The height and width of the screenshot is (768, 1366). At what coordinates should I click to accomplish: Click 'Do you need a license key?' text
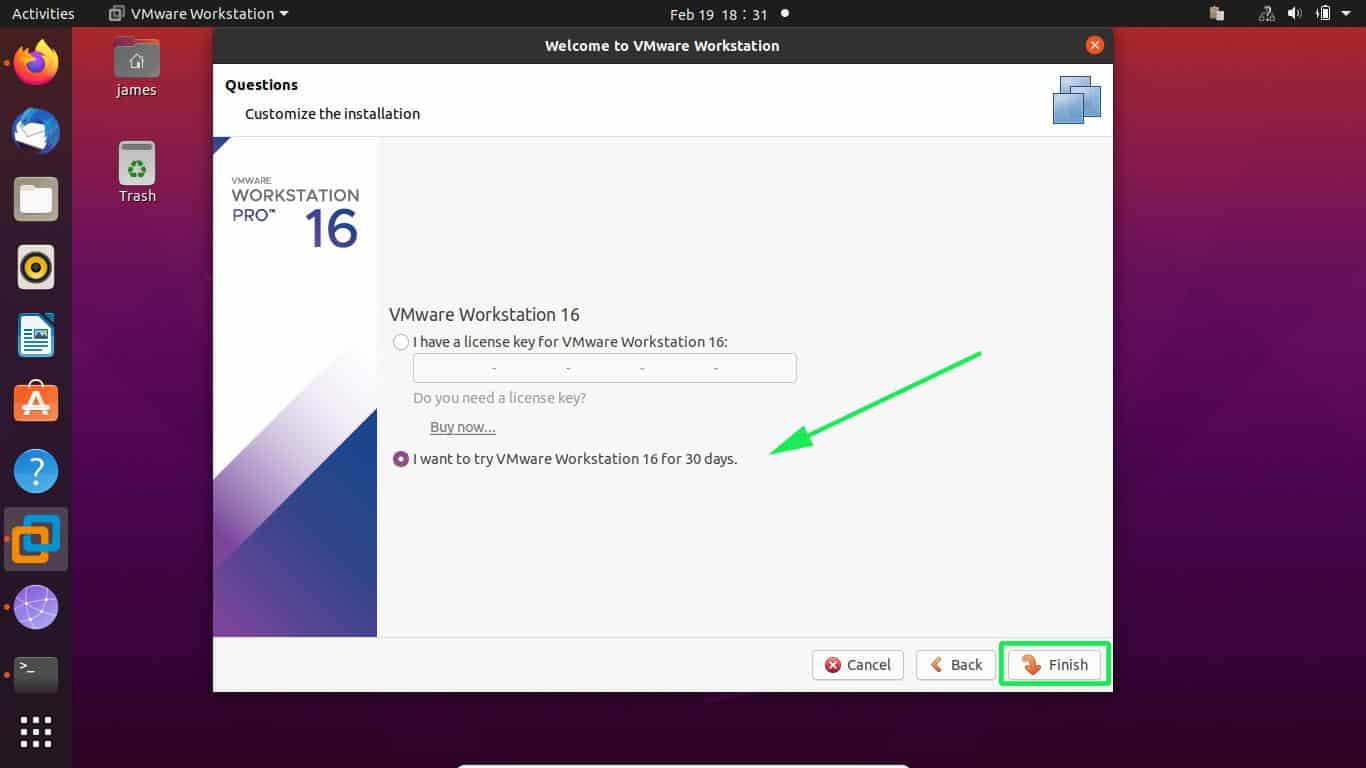tap(500, 398)
